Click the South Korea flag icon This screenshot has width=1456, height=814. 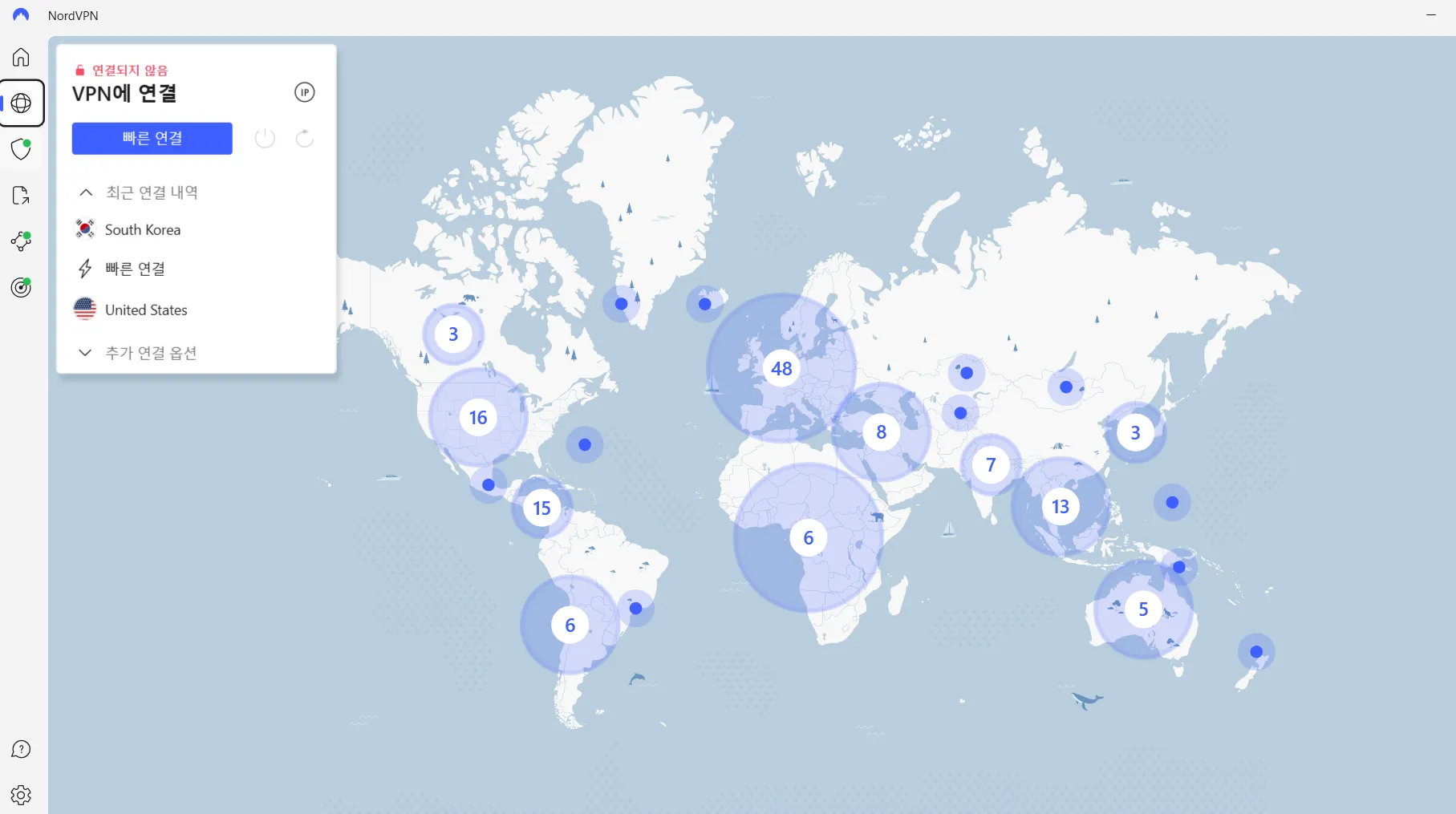[85, 229]
